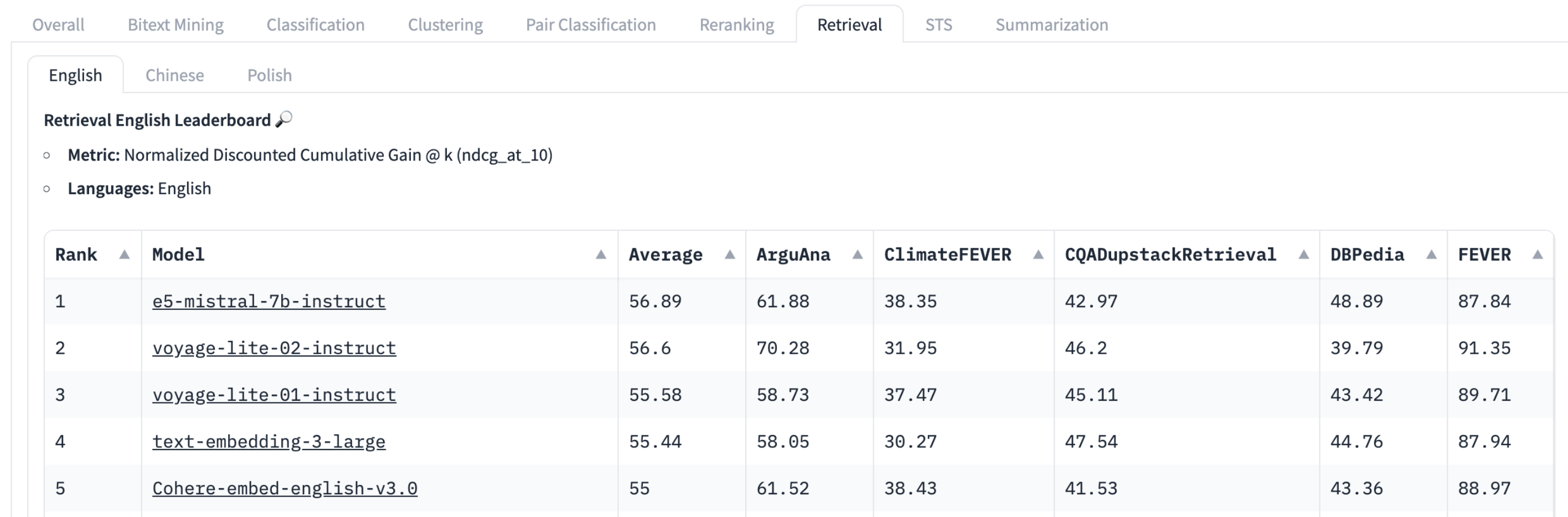Sort table by Rank column arrow

coord(124,255)
